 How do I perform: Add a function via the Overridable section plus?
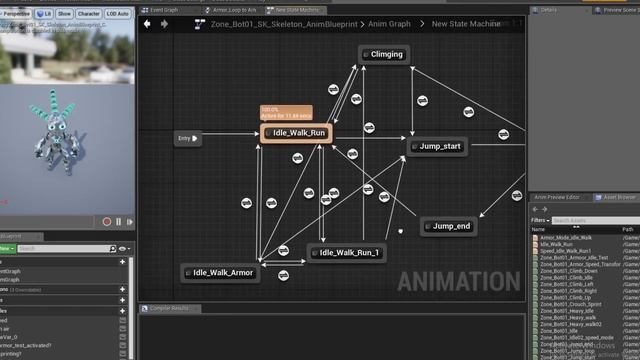pyautogui.click(x=122, y=289)
